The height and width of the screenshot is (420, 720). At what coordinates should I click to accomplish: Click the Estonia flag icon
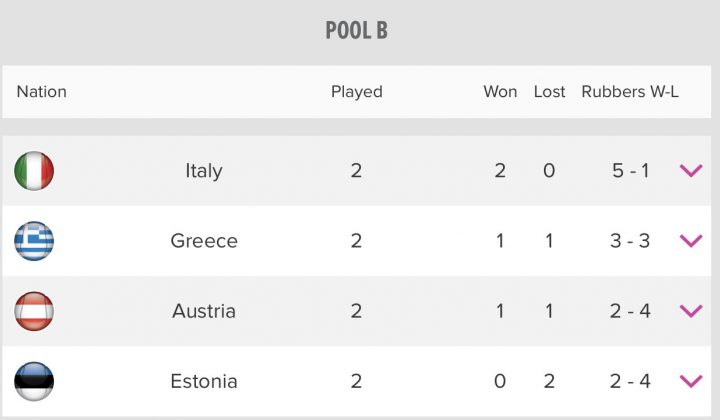click(34, 381)
